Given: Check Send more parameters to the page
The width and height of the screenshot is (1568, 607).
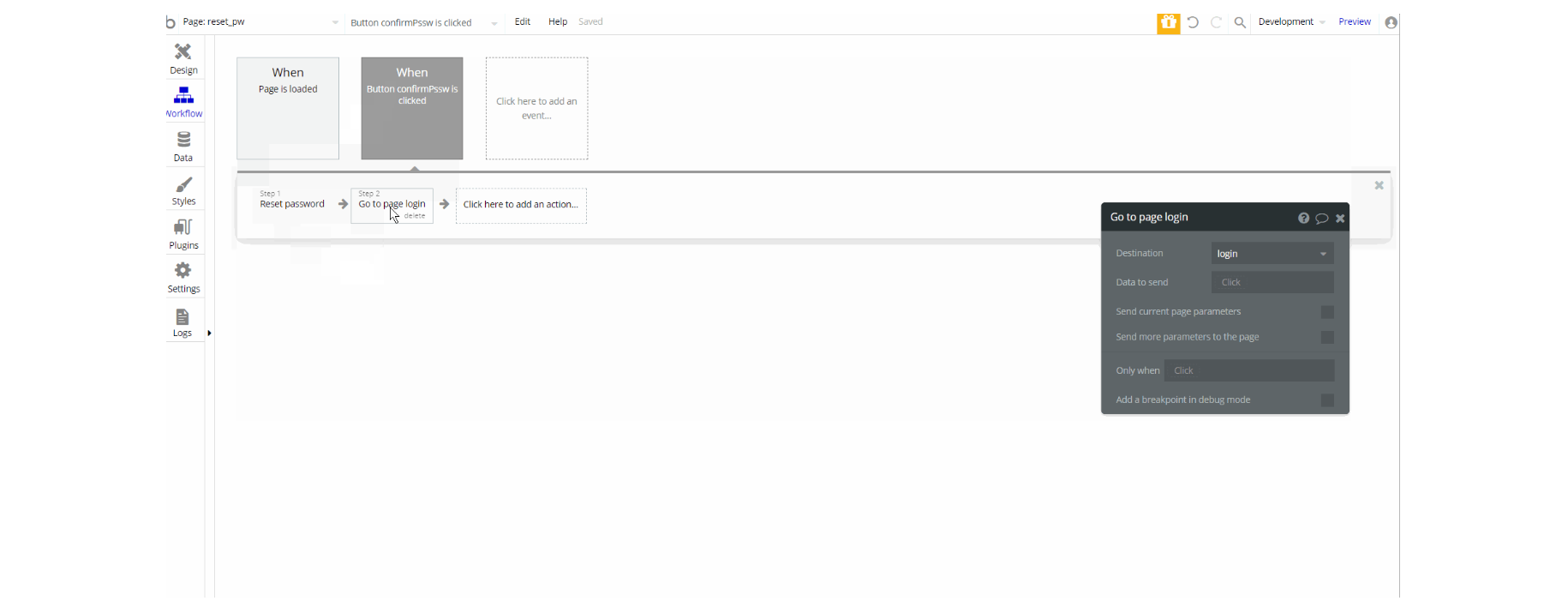Looking at the screenshot, I should click(x=1327, y=338).
